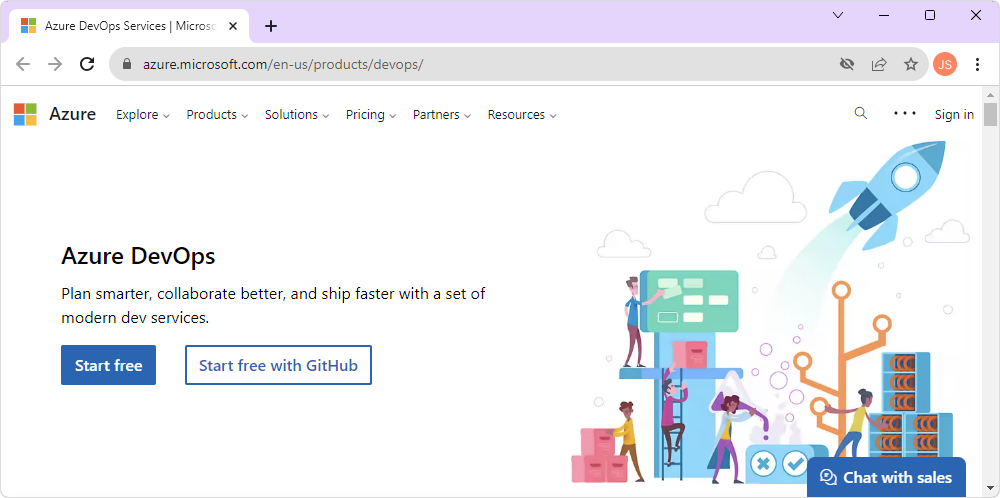This screenshot has height=498, width=1000.
Task: Open Chrome three-dot menu
Action: pyautogui.click(x=977, y=64)
